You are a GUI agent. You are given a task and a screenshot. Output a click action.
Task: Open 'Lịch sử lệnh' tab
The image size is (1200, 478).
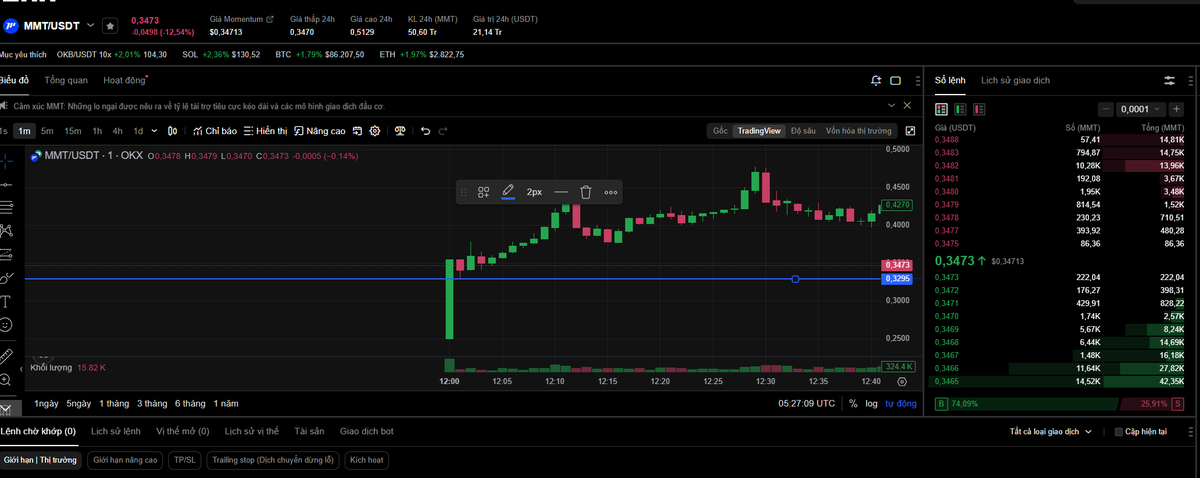(115, 431)
